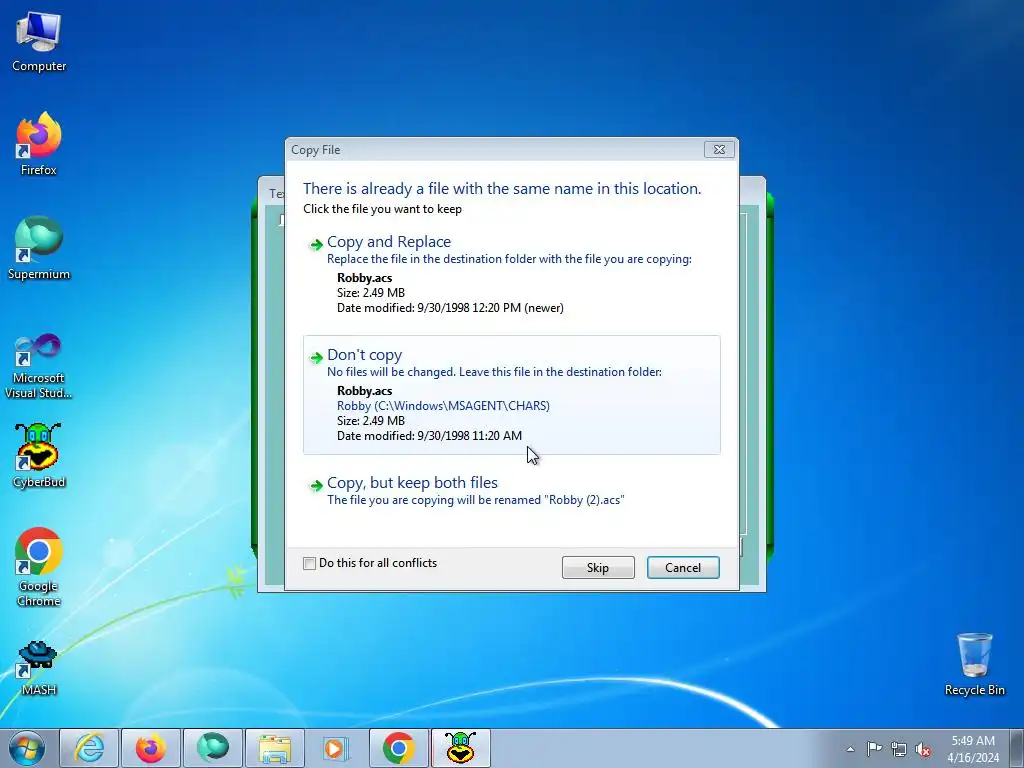Select the Google Chrome desktop shortcut
The width and height of the screenshot is (1024, 768).
point(39,567)
